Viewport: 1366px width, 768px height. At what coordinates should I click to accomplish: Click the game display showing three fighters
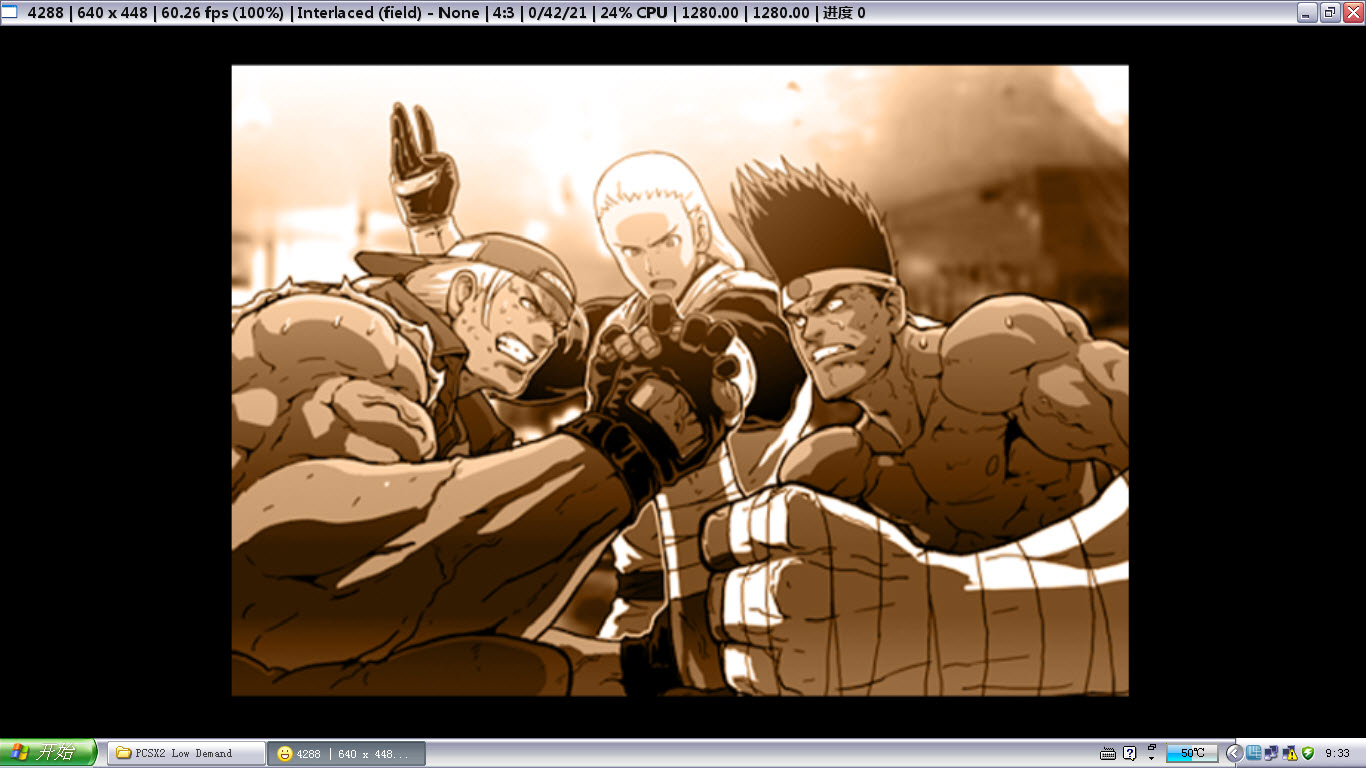(x=680, y=380)
